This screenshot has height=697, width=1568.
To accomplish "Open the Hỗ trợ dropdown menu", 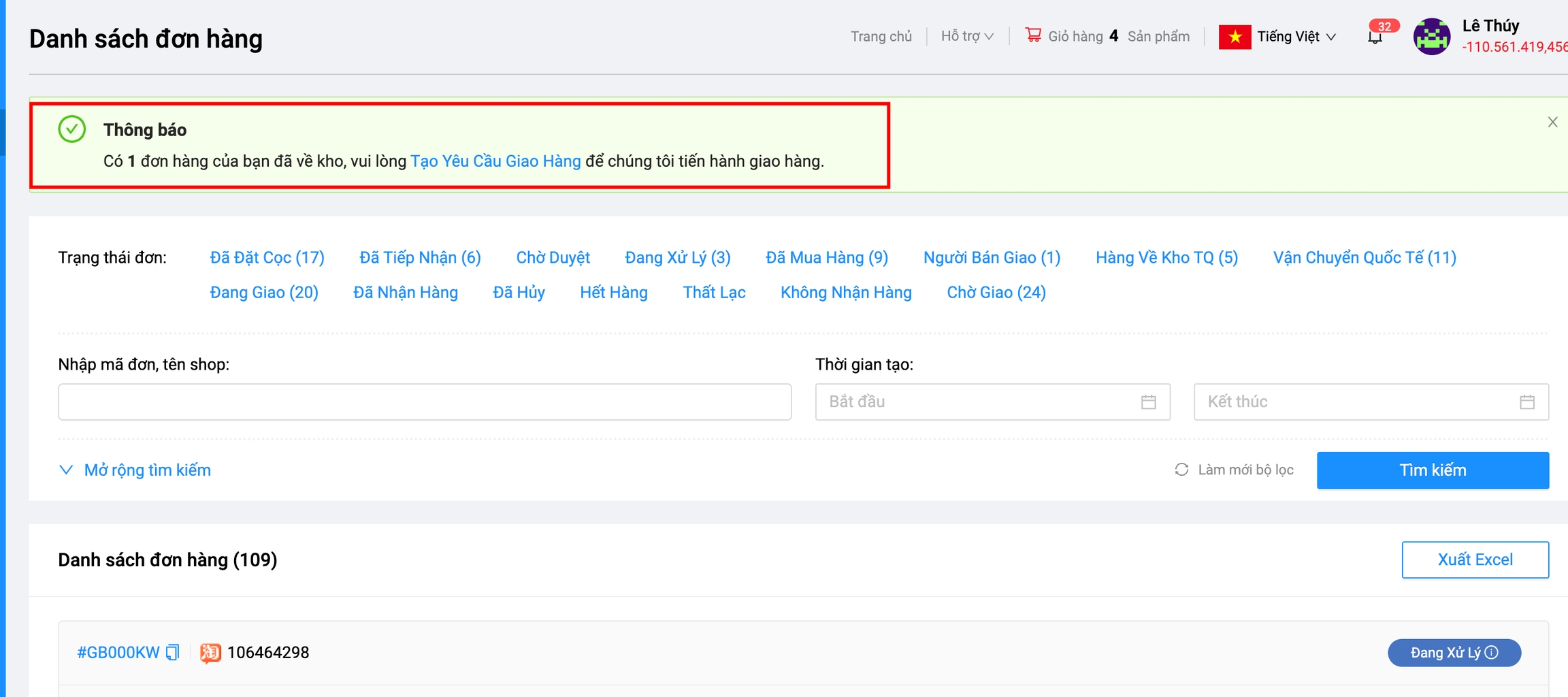I will [966, 37].
